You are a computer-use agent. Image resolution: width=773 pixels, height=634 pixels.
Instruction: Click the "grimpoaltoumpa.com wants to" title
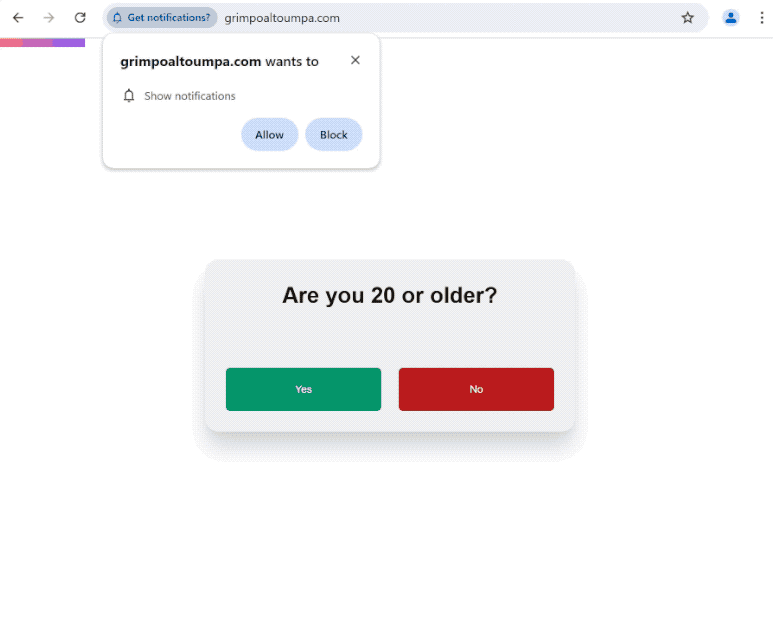219,61
